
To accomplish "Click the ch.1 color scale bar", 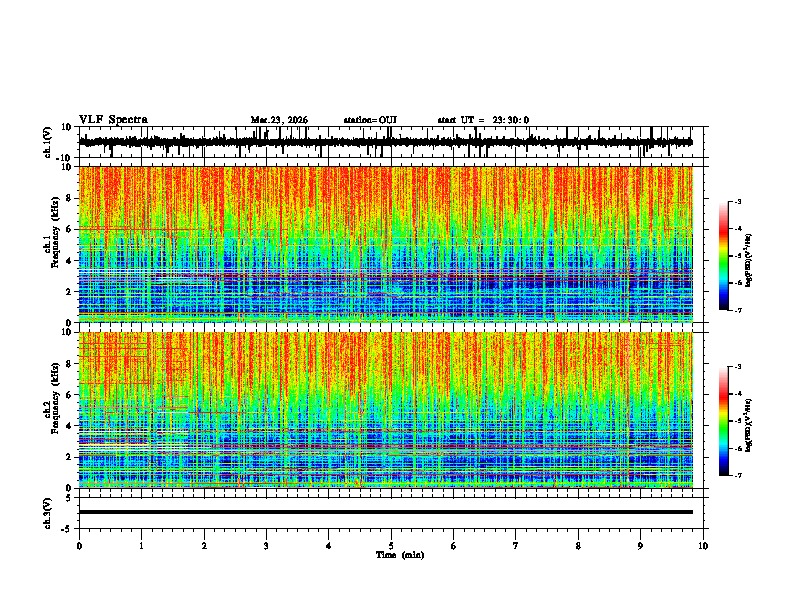I will pos(723,256).
